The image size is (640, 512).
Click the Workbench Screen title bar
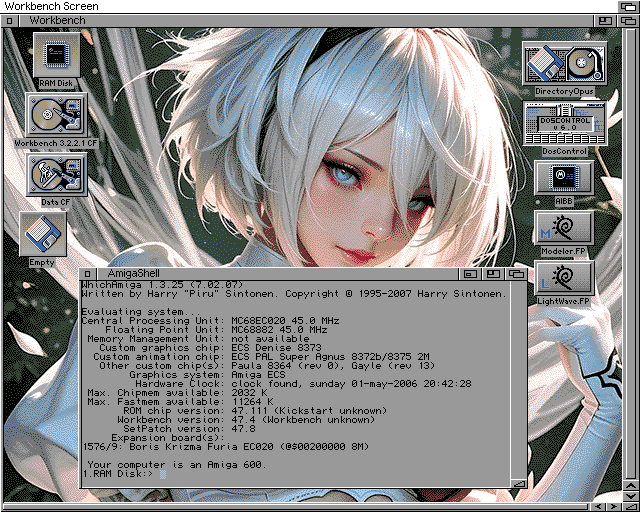(x=300, y=6)
